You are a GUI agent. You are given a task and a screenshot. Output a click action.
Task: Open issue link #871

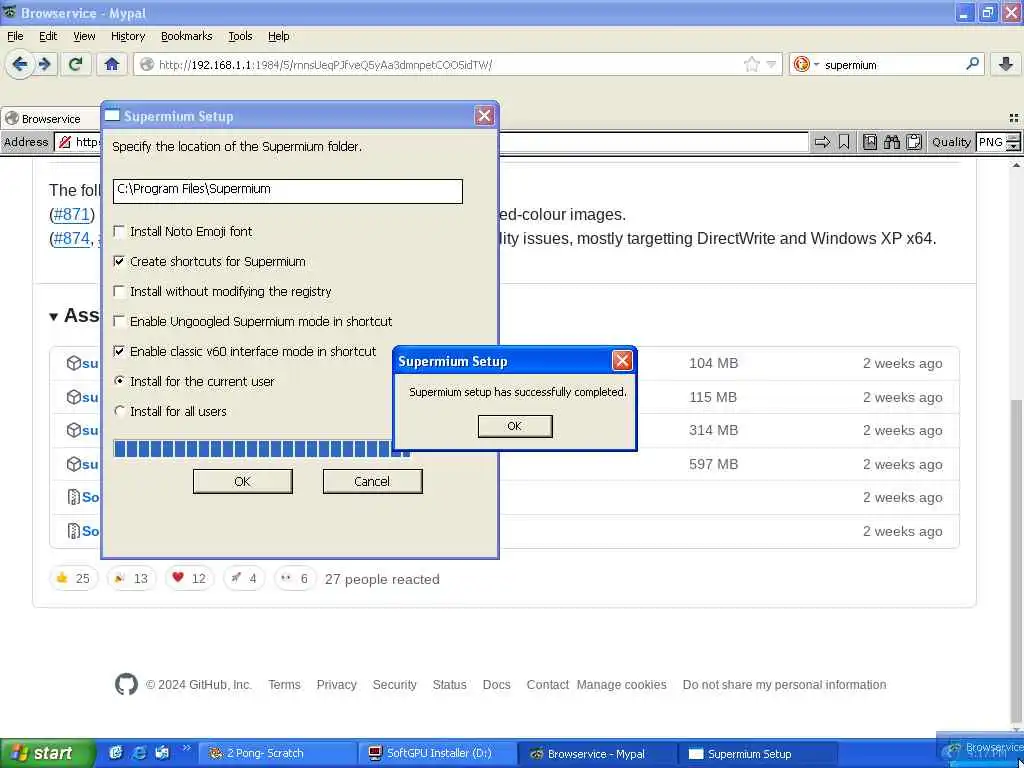[x=71, y=214]
